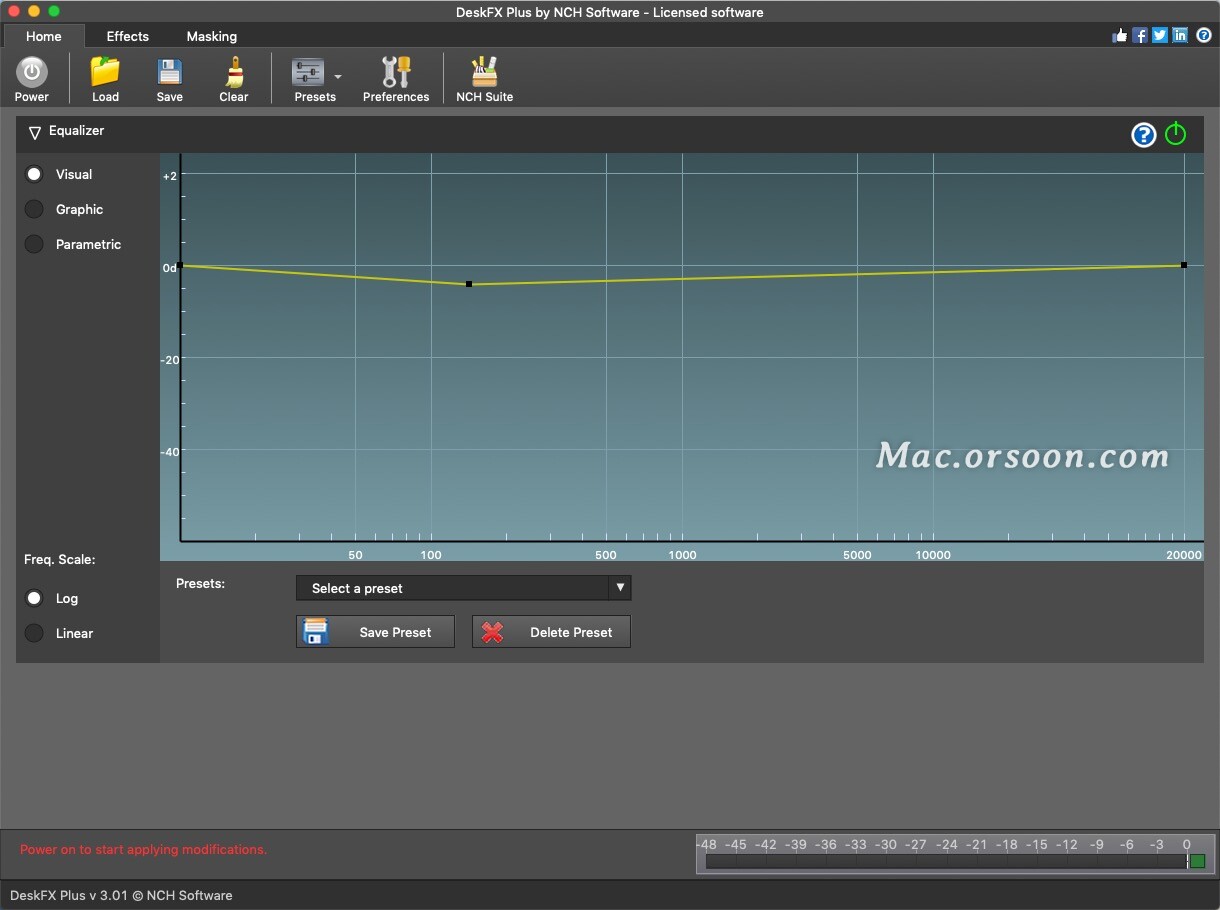
Task: Choose Linear frequency scale
Action: pyautogui.click(x=34, y=633)
